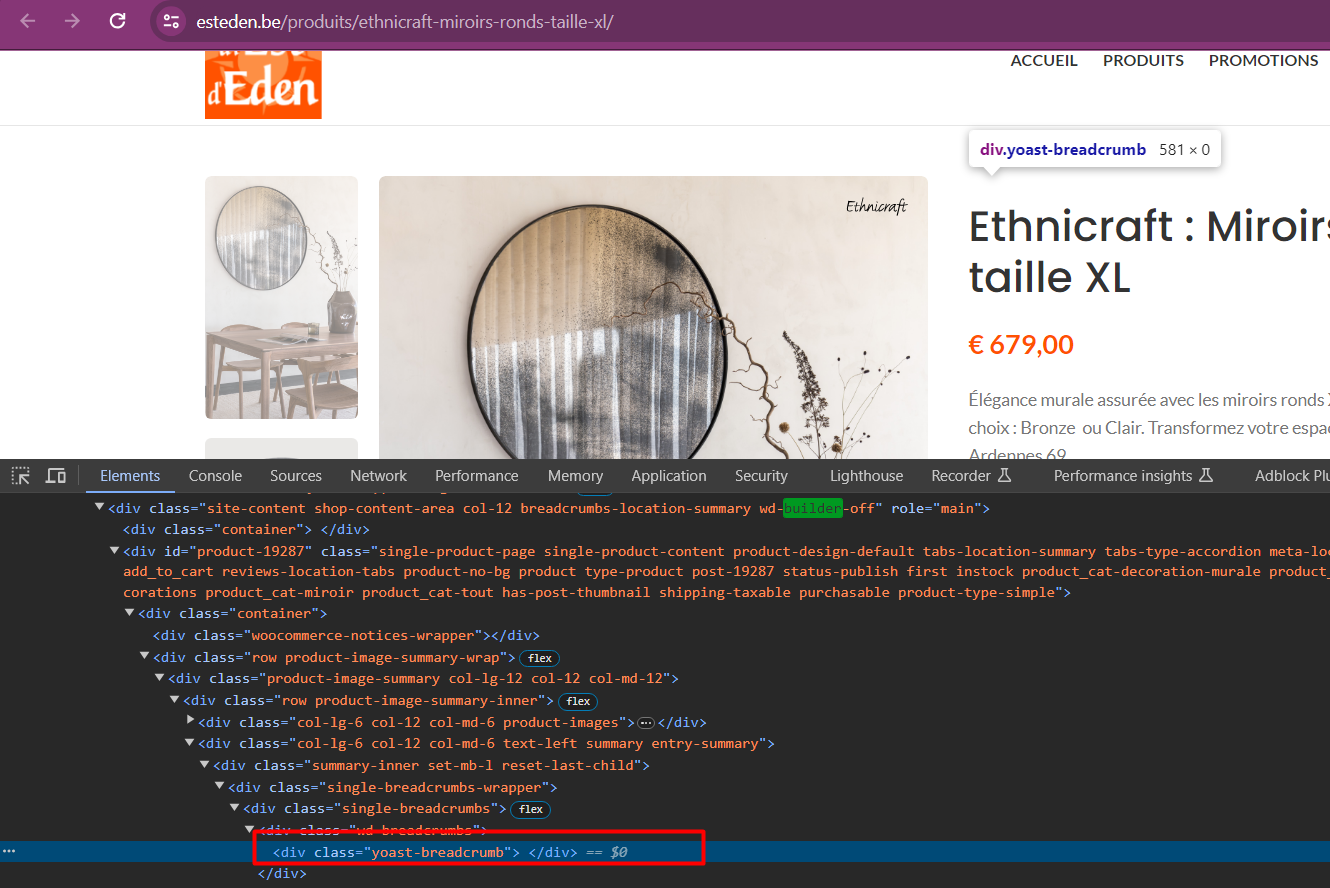Toggle the DevTools device toolbar icon
The width and height of the screenshot is (1330, 888).
pos(56,476)
